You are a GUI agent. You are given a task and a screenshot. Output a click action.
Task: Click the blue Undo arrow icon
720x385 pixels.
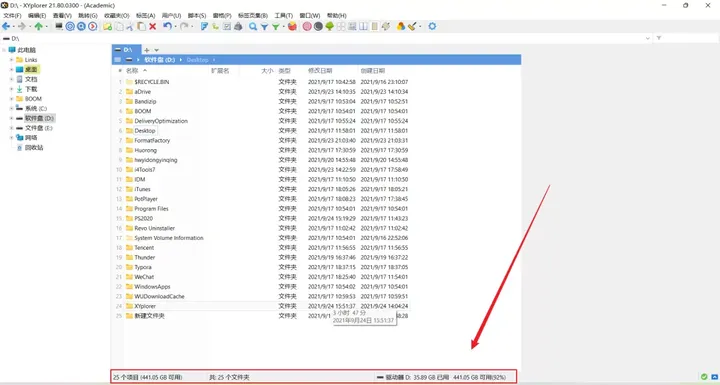[x=167, y=27]
